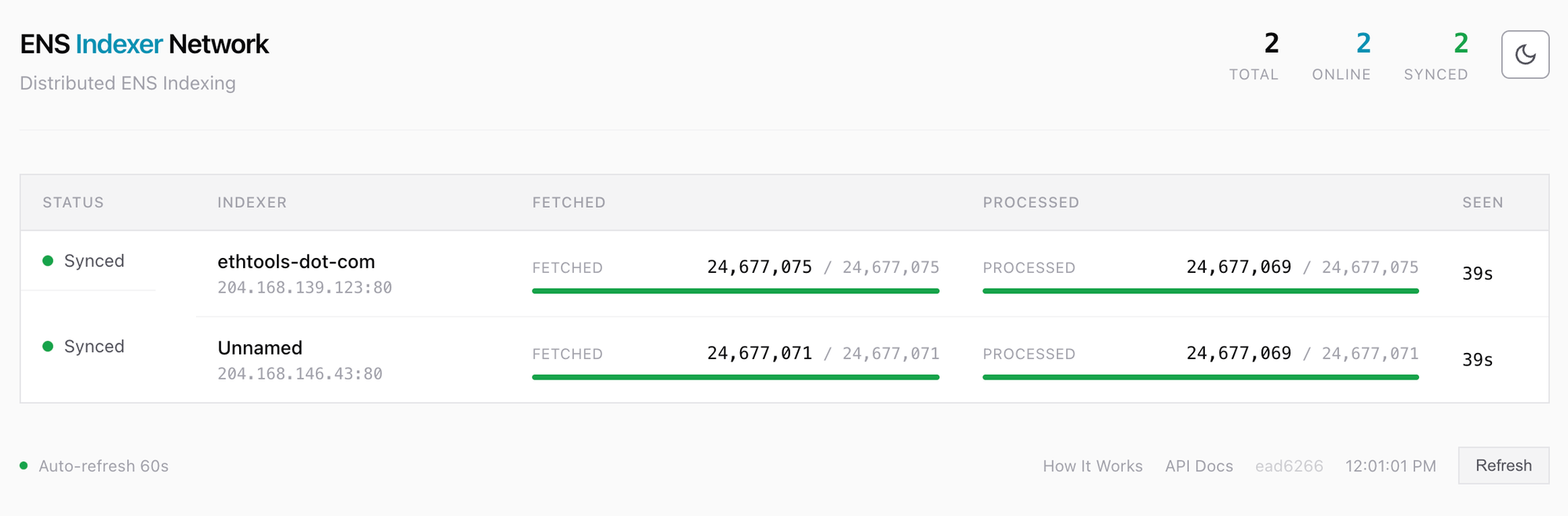Click green status dot for Unnamed indexer

click(48, 347)
